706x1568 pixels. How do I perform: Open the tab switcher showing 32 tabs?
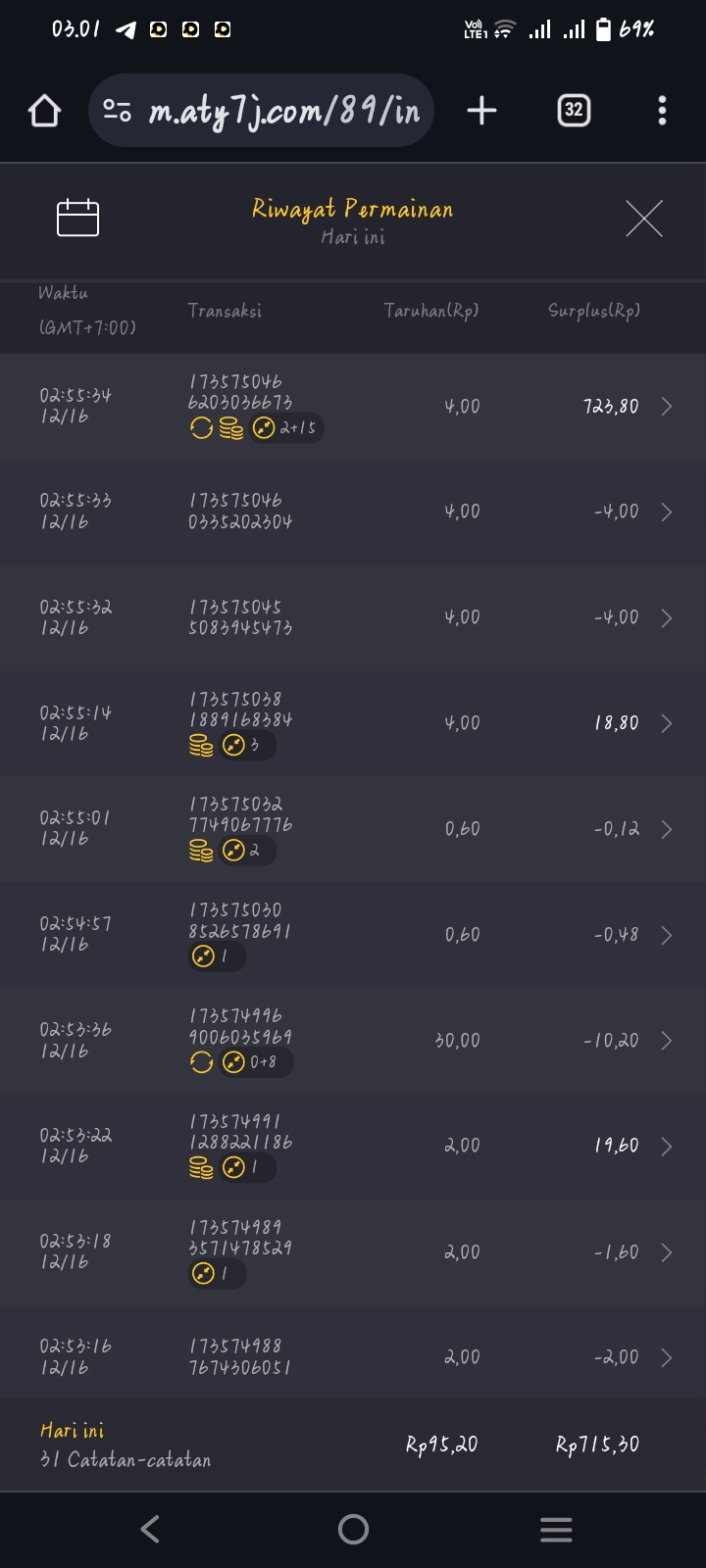(574, 111)
